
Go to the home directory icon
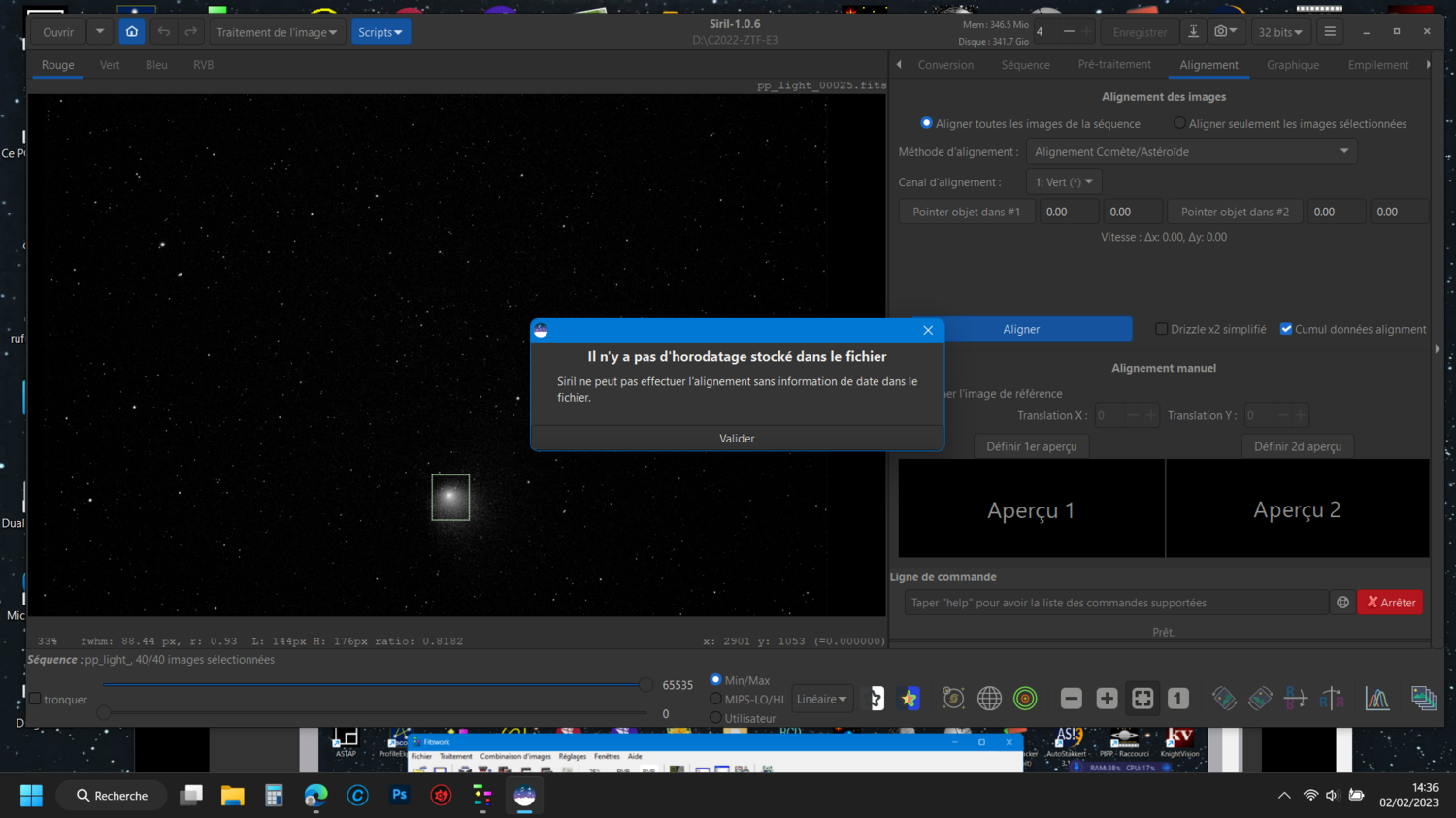132,32
